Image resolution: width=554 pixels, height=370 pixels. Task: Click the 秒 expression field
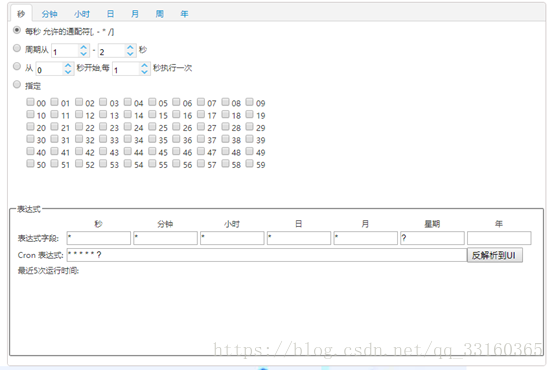pyautogui.click(x=99, y=238)
